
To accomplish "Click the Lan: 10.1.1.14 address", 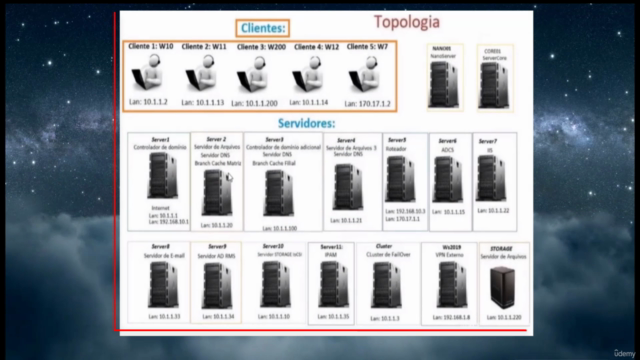I will tap(309, 103).
